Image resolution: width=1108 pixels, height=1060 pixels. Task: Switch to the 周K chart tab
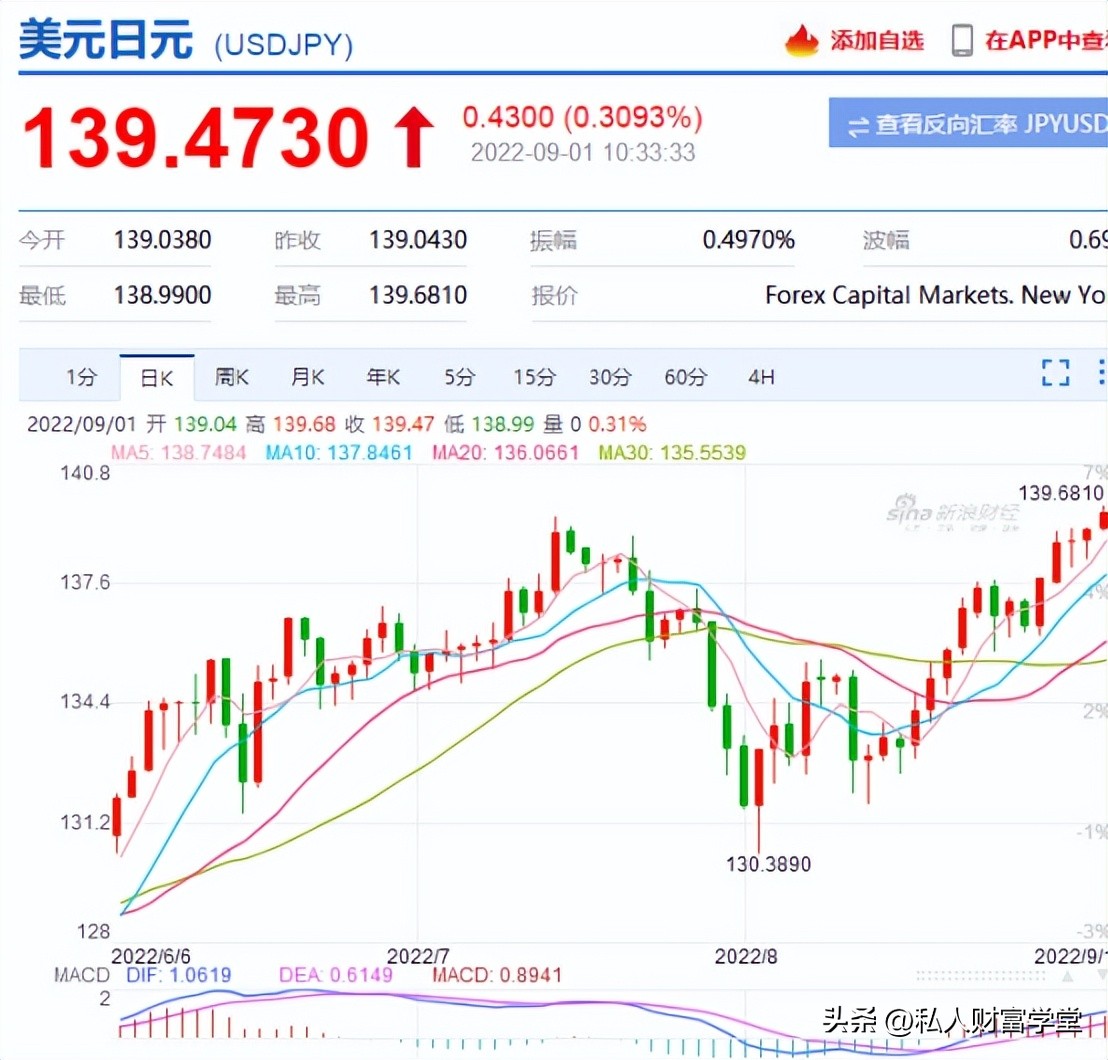232,377
